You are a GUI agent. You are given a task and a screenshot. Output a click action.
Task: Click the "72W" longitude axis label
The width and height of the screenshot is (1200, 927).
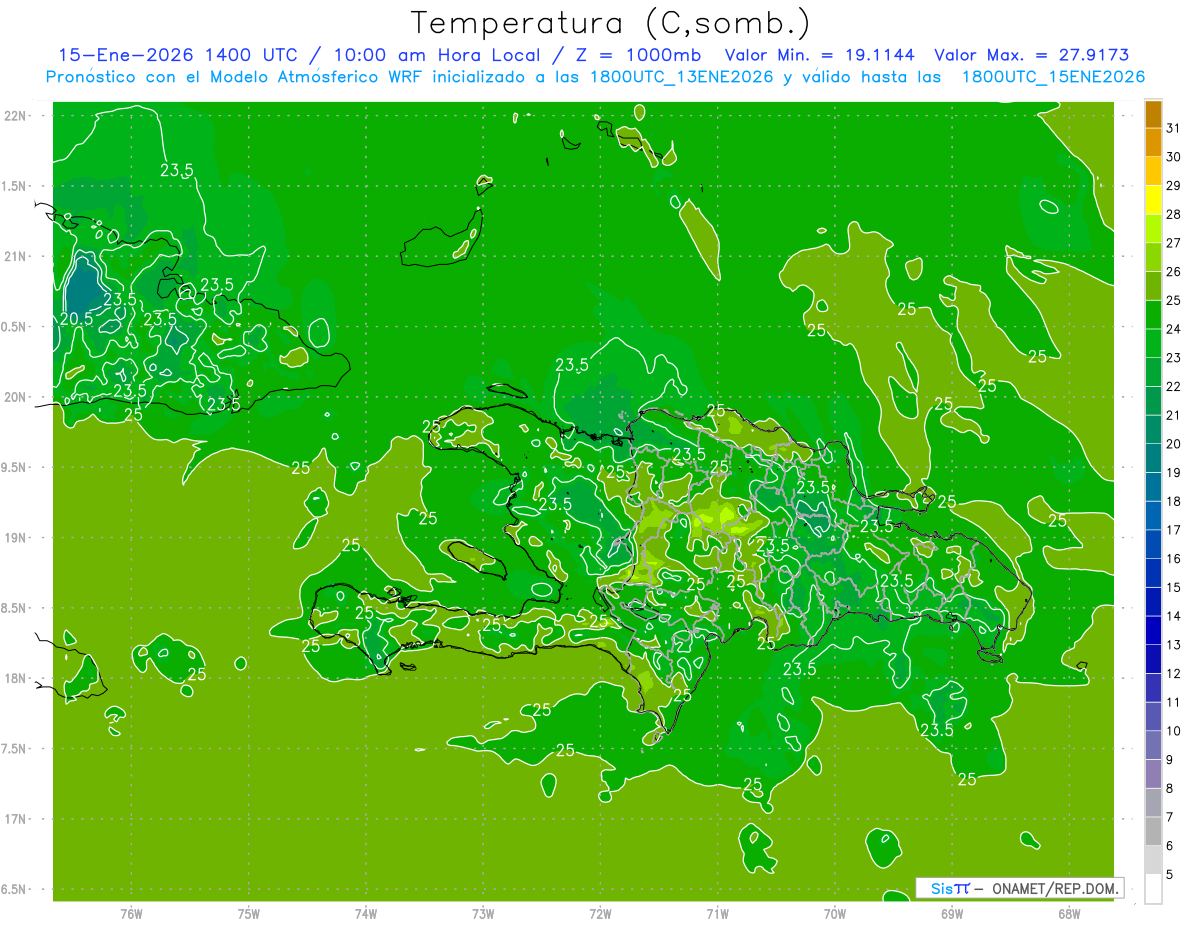coord(600,913)
